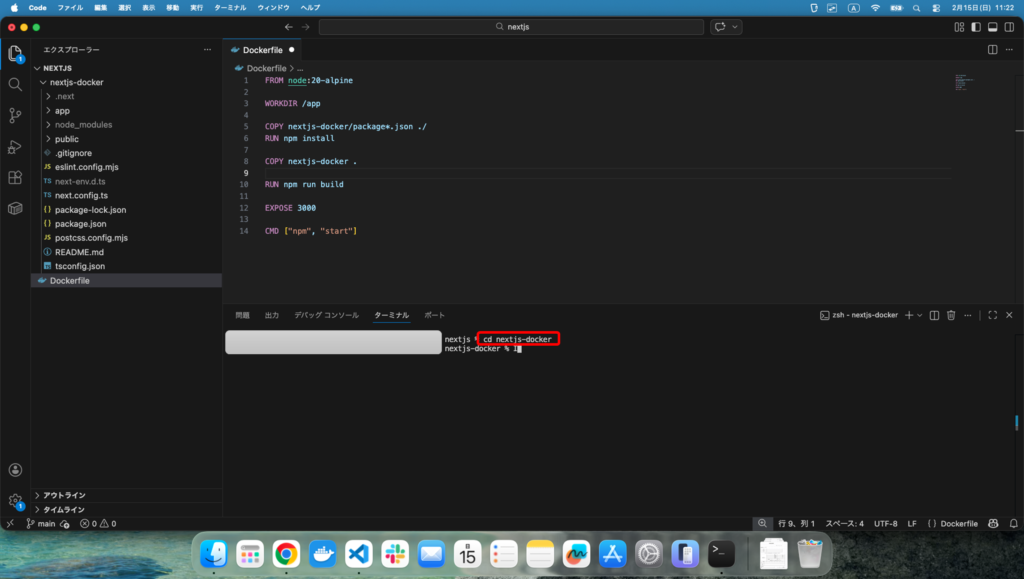The height and width of the screenshot is (579, 1024).
Task: Open the new terminal profile dropdown arrow
Action: click(920, 315)
